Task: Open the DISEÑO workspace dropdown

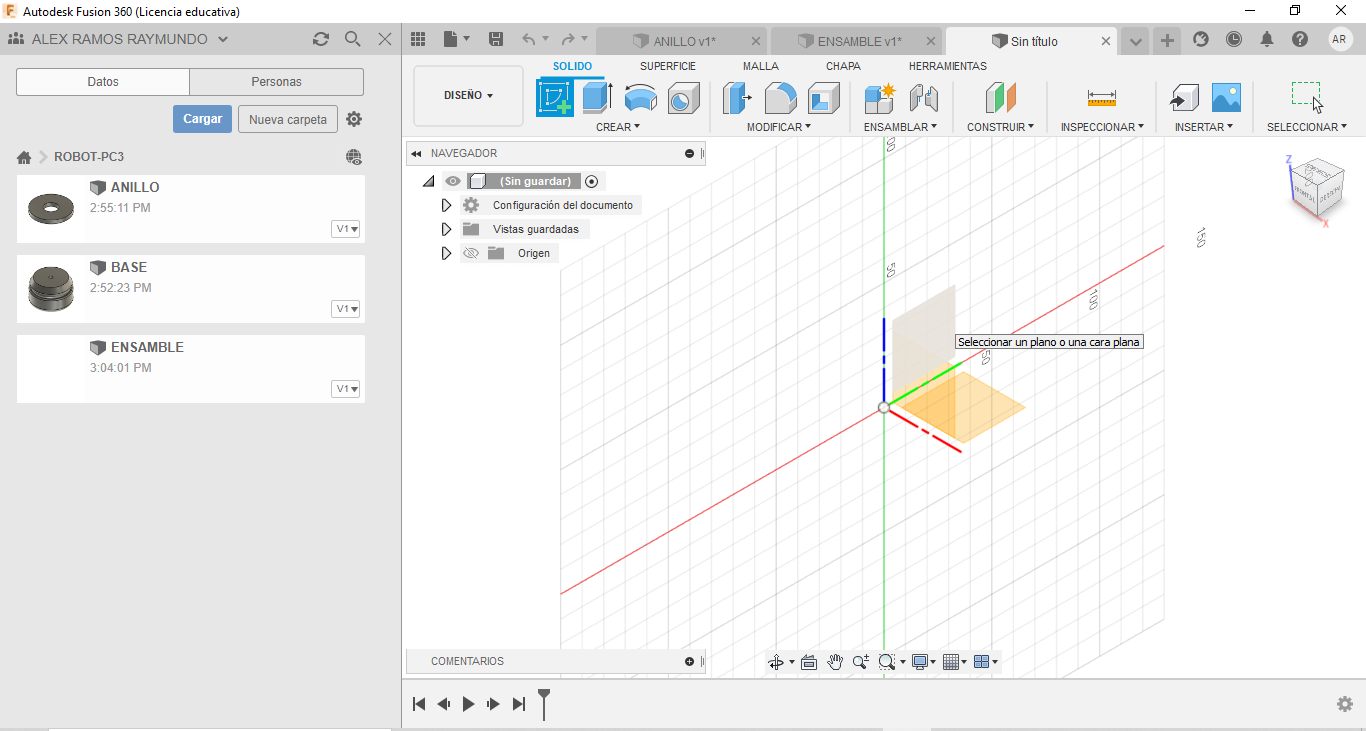Action: click(468, 96)
